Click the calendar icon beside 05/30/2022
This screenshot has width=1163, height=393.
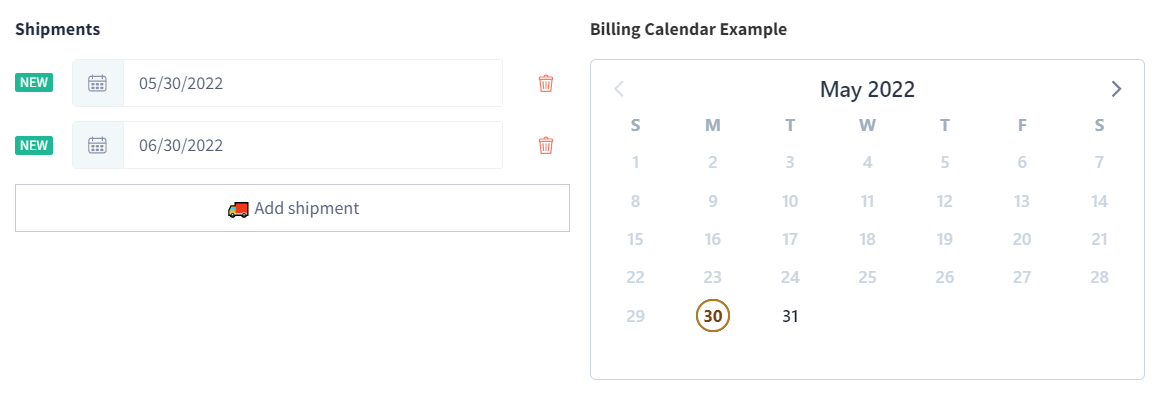click(x=98, y=83)
